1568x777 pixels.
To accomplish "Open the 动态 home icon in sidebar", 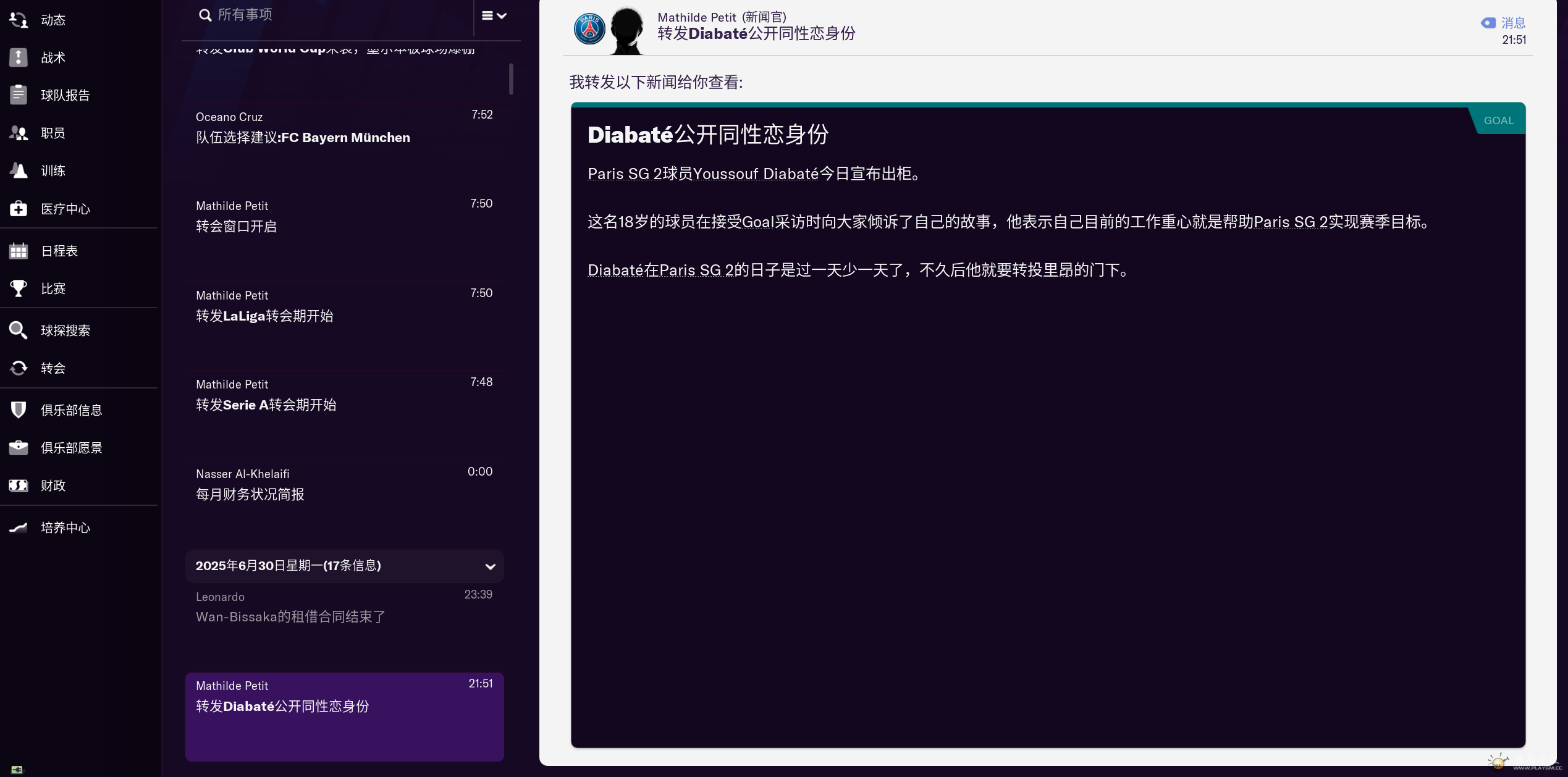I will 19,20.
